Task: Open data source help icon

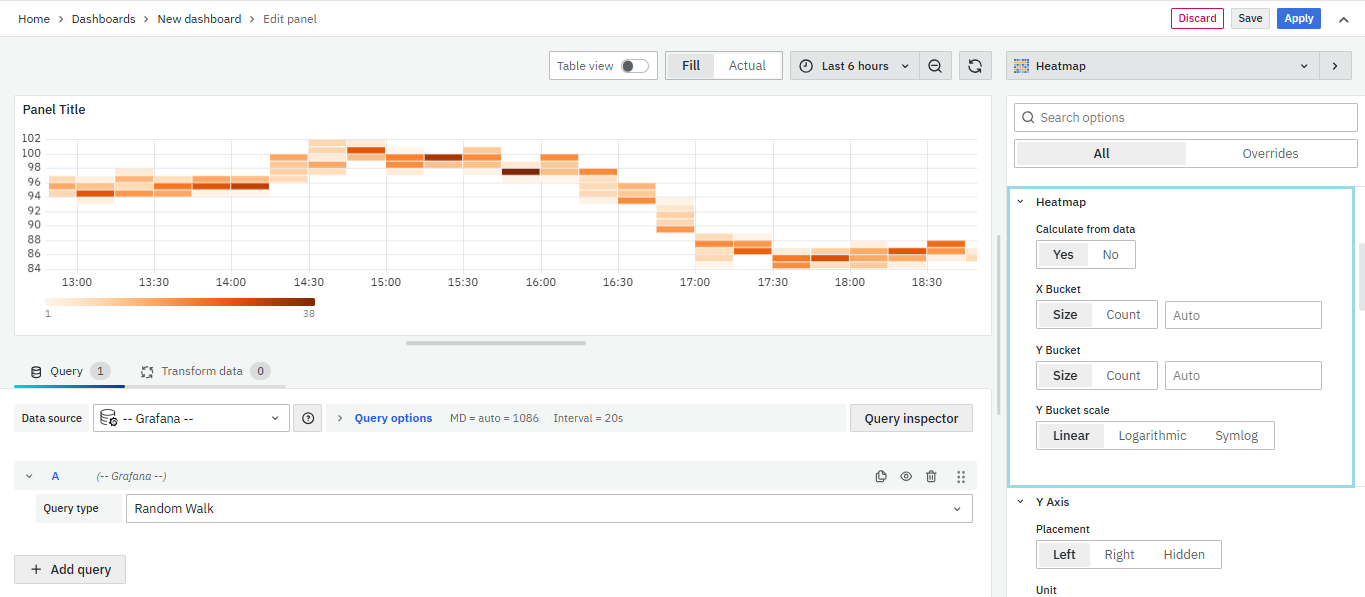Action: [308, 418]
